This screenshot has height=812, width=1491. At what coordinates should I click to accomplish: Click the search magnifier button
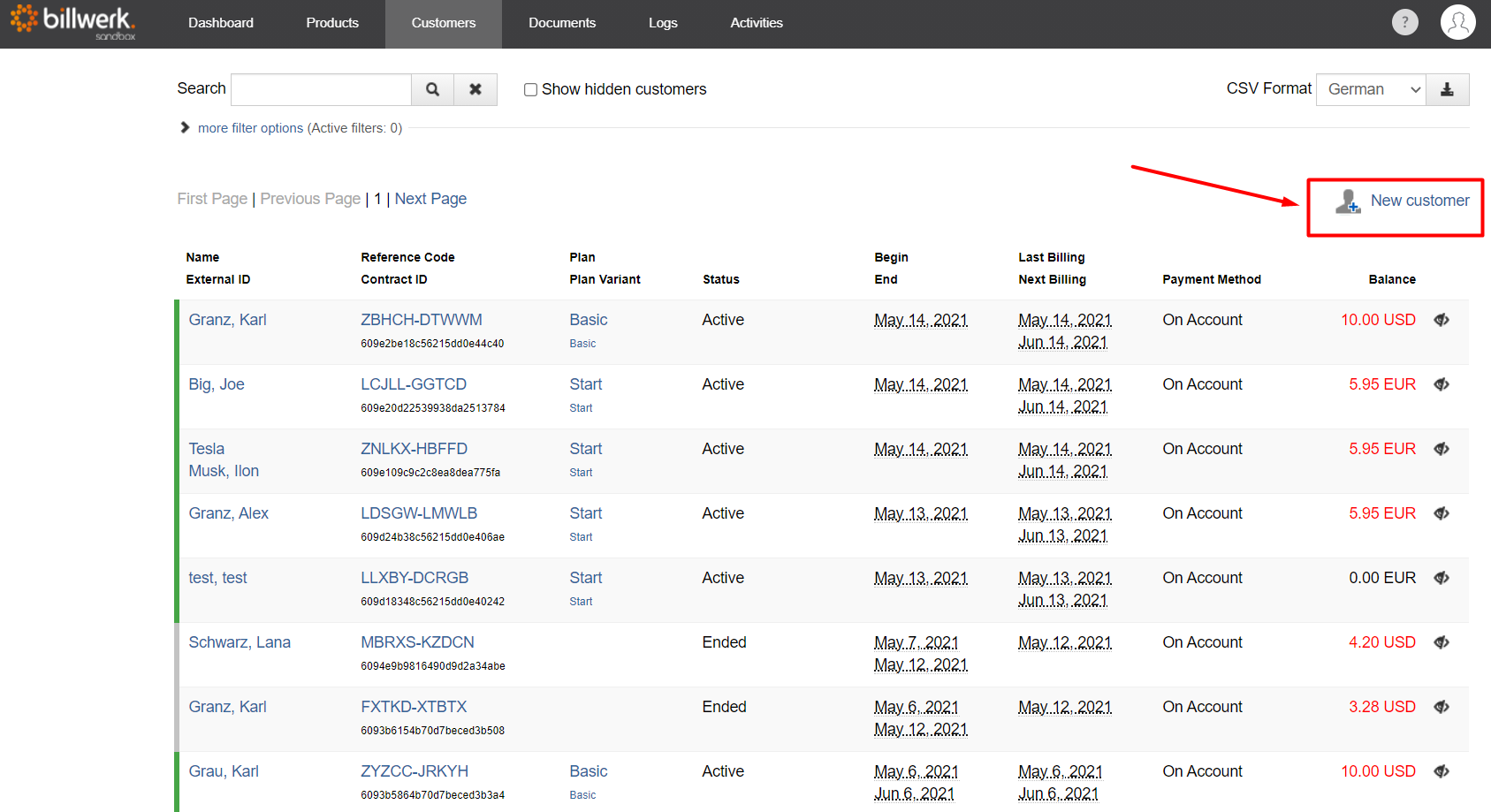click(432, 89)
